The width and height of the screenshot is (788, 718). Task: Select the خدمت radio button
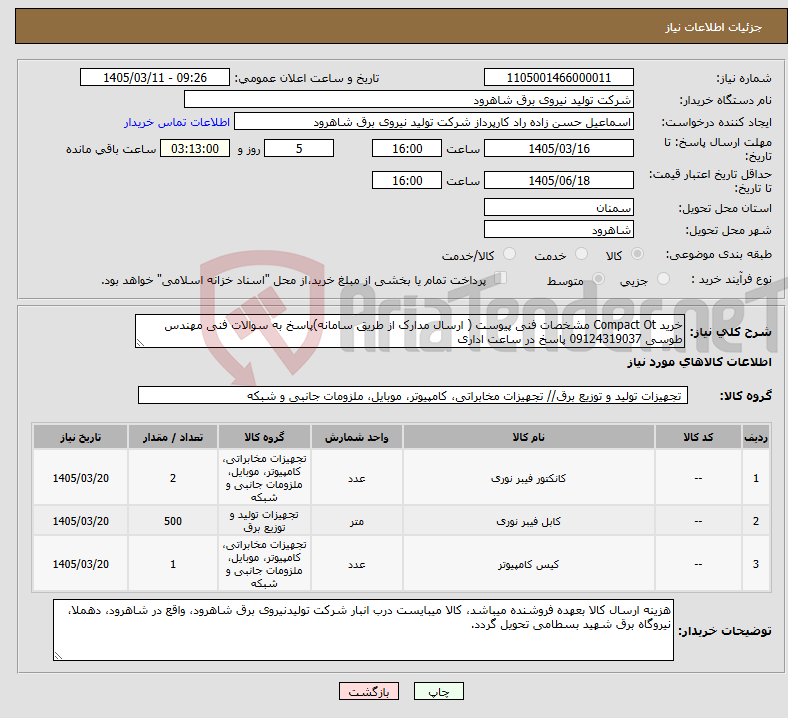(x=581, y=254)
